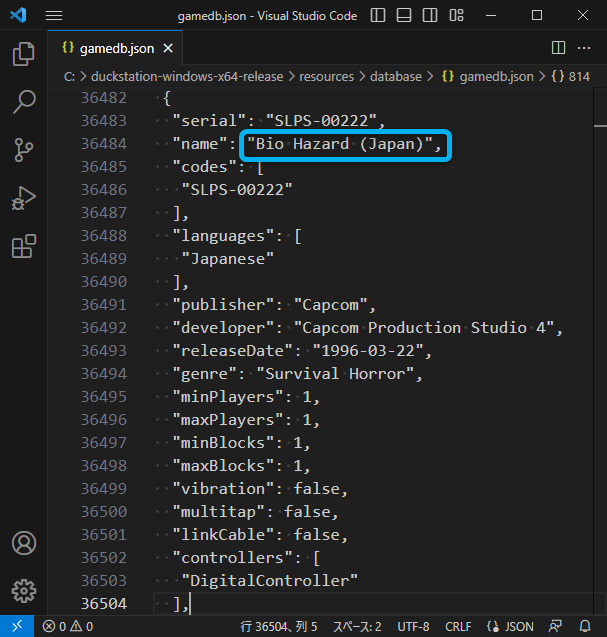Click breadcrumb C: drive
Image resolution: width=607 pixels, height=637 pixels.
69,77
